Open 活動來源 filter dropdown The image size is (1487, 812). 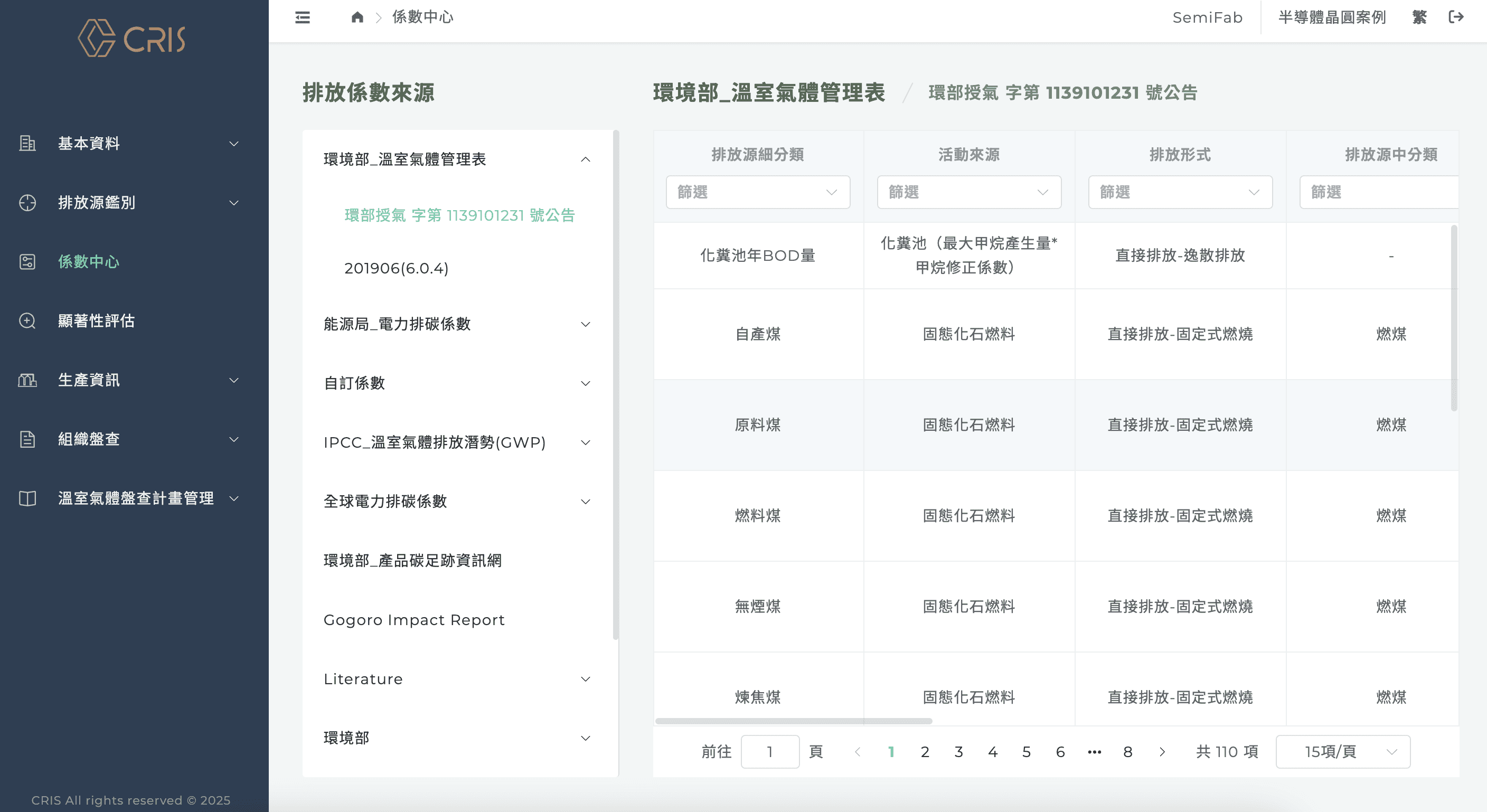click(968, 192)
